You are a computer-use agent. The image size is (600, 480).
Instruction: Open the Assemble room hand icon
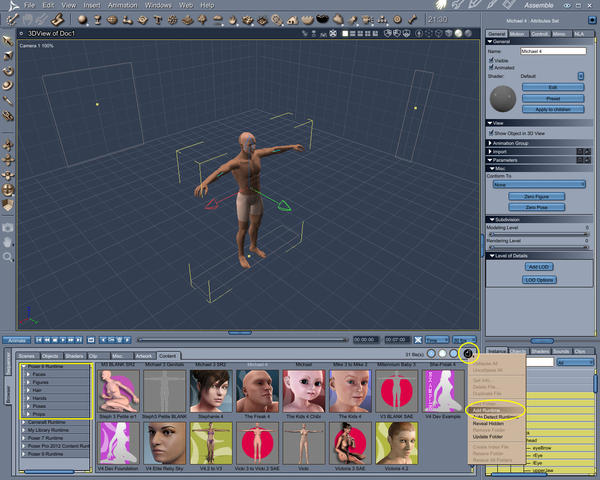pos(442,5)
